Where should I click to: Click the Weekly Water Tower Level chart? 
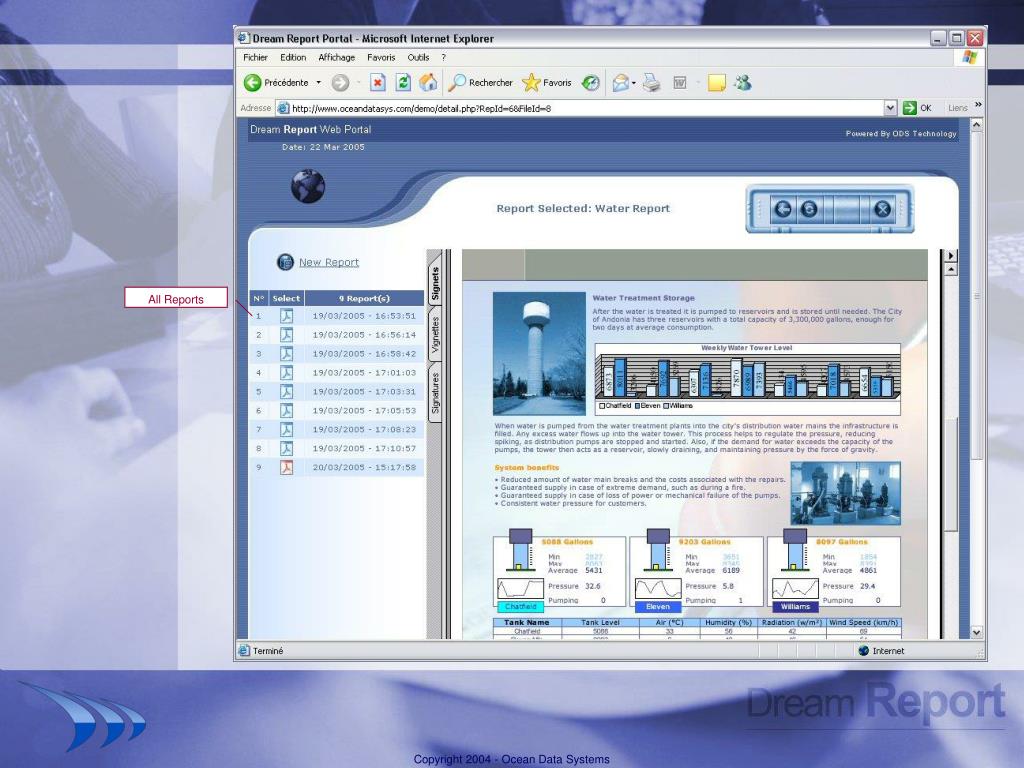coord(747,379)
